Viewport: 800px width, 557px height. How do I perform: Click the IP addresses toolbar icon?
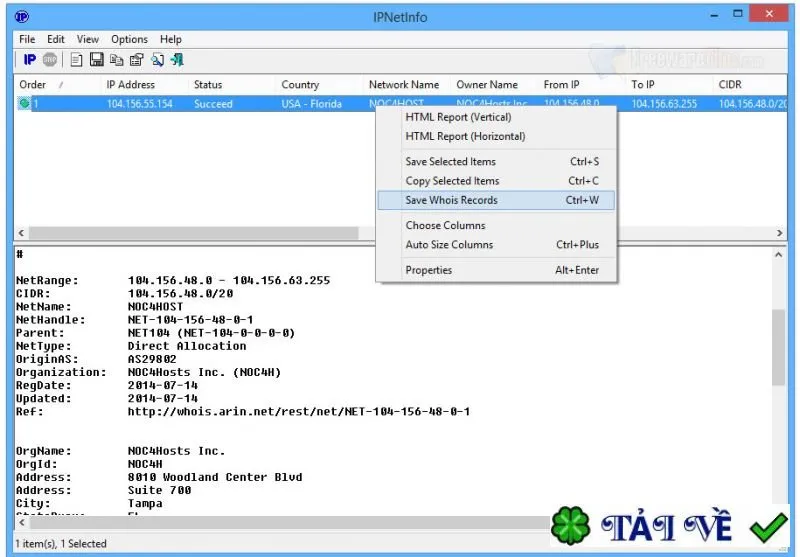pos(30,60)
